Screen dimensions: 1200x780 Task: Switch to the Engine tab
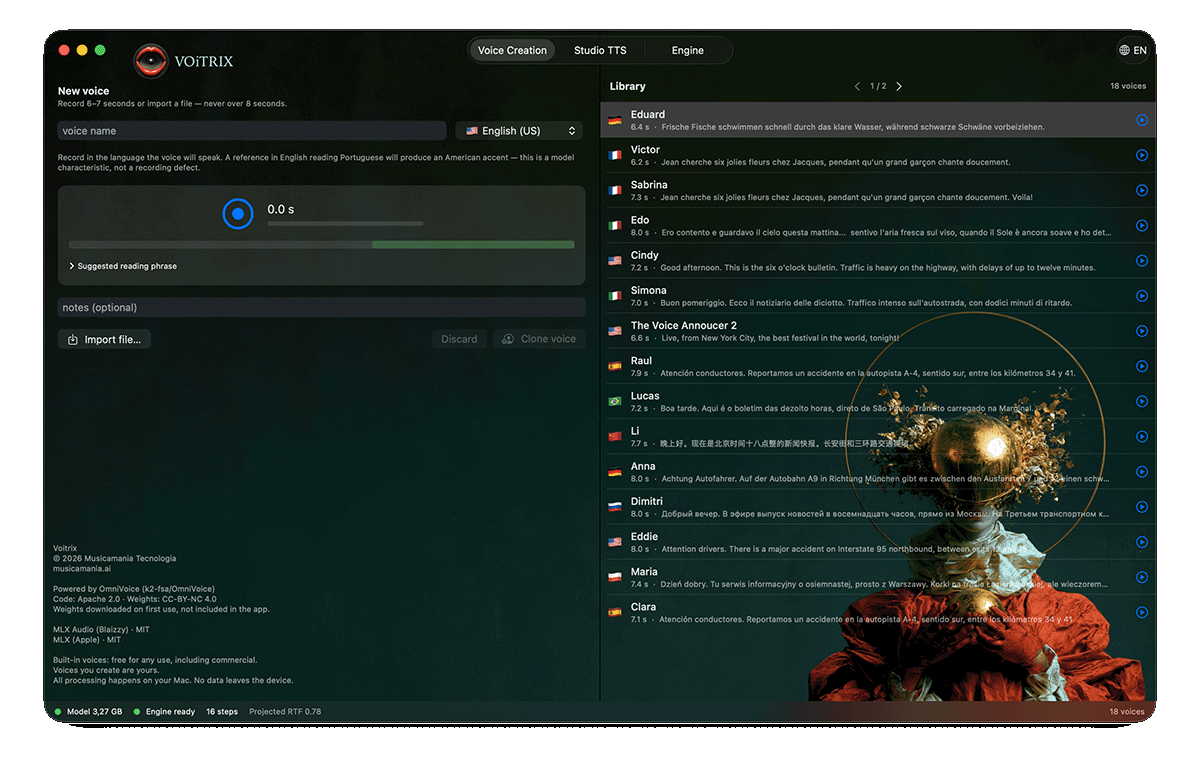(x=688, y=50)
